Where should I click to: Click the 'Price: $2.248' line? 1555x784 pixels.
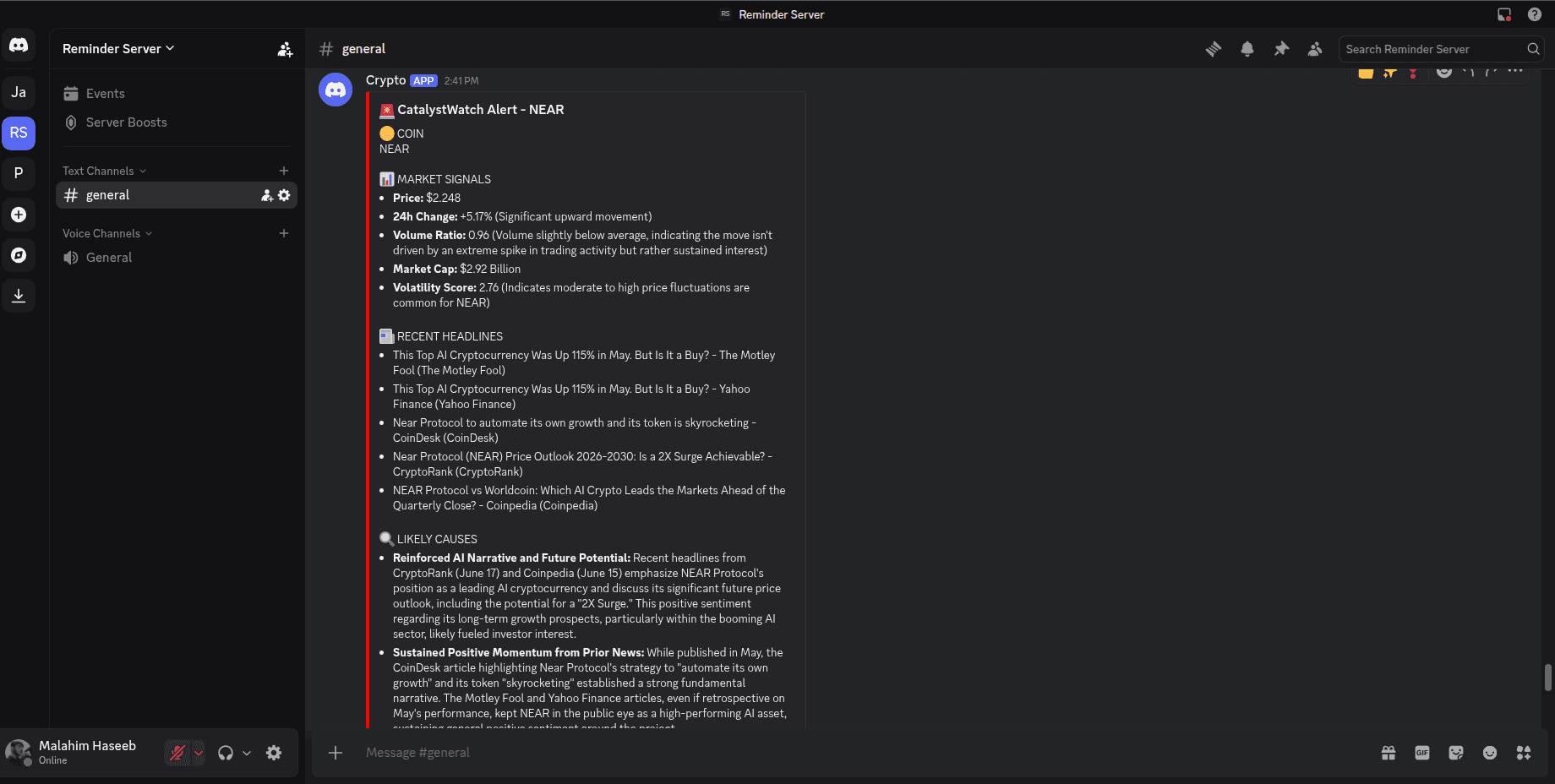pyautogui.click(x=427, y=198)
